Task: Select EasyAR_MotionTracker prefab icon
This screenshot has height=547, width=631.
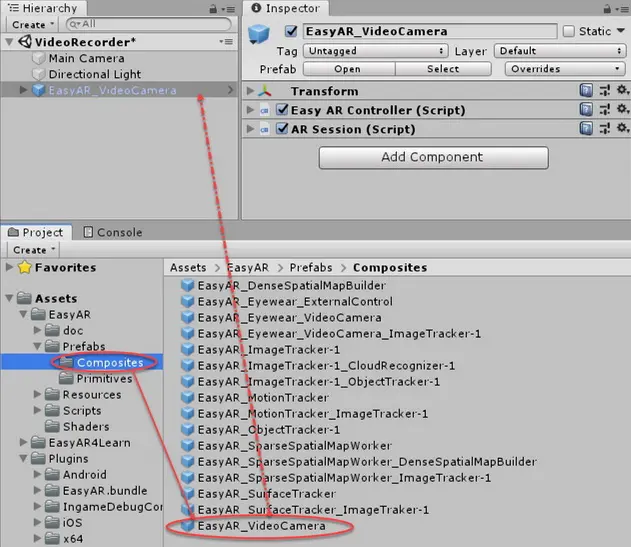Action: (x=188, y=398)
